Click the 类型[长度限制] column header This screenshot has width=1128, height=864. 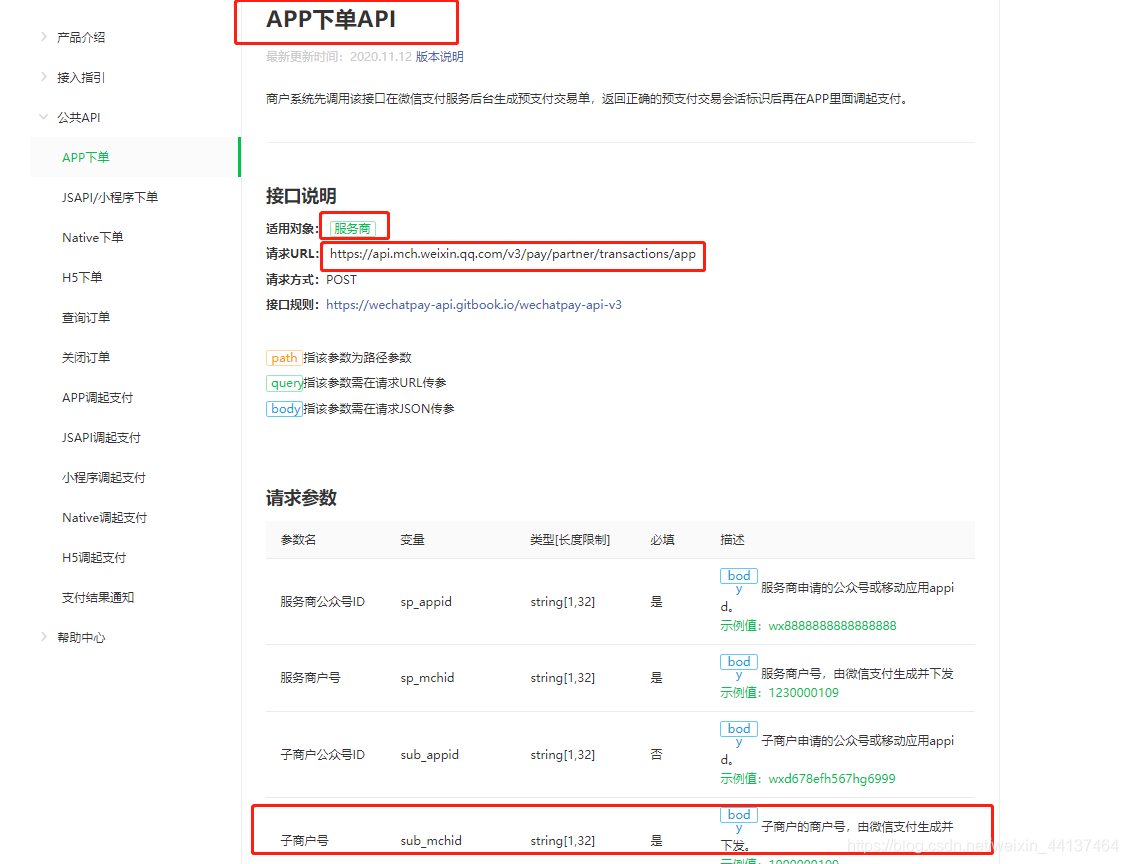click(570, 540)
